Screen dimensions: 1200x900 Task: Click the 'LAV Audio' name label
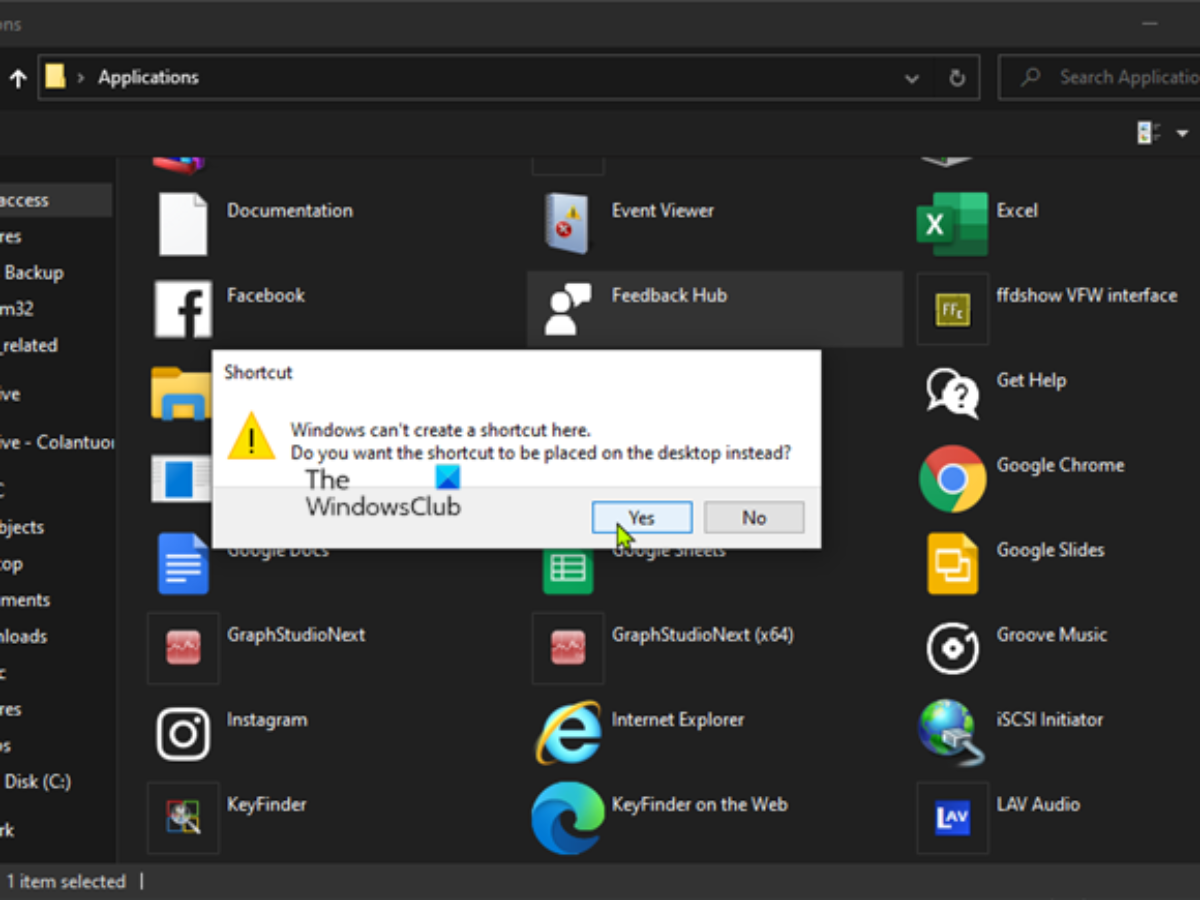coord(1038,804)
